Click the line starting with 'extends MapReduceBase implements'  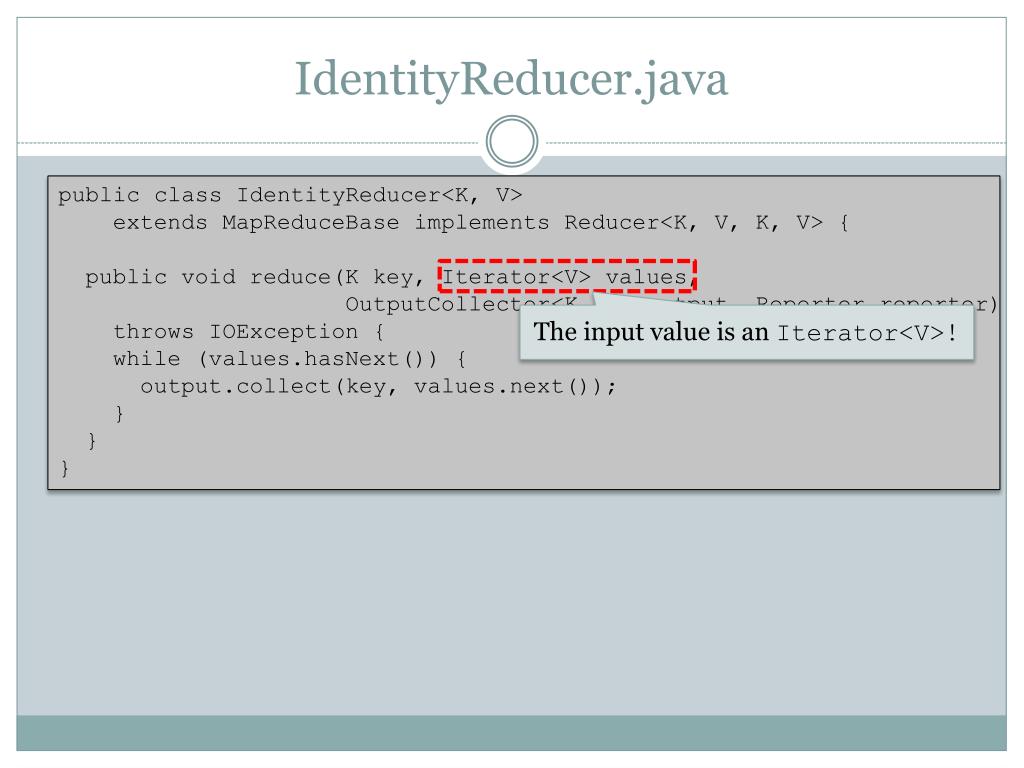tap(481, 223)
